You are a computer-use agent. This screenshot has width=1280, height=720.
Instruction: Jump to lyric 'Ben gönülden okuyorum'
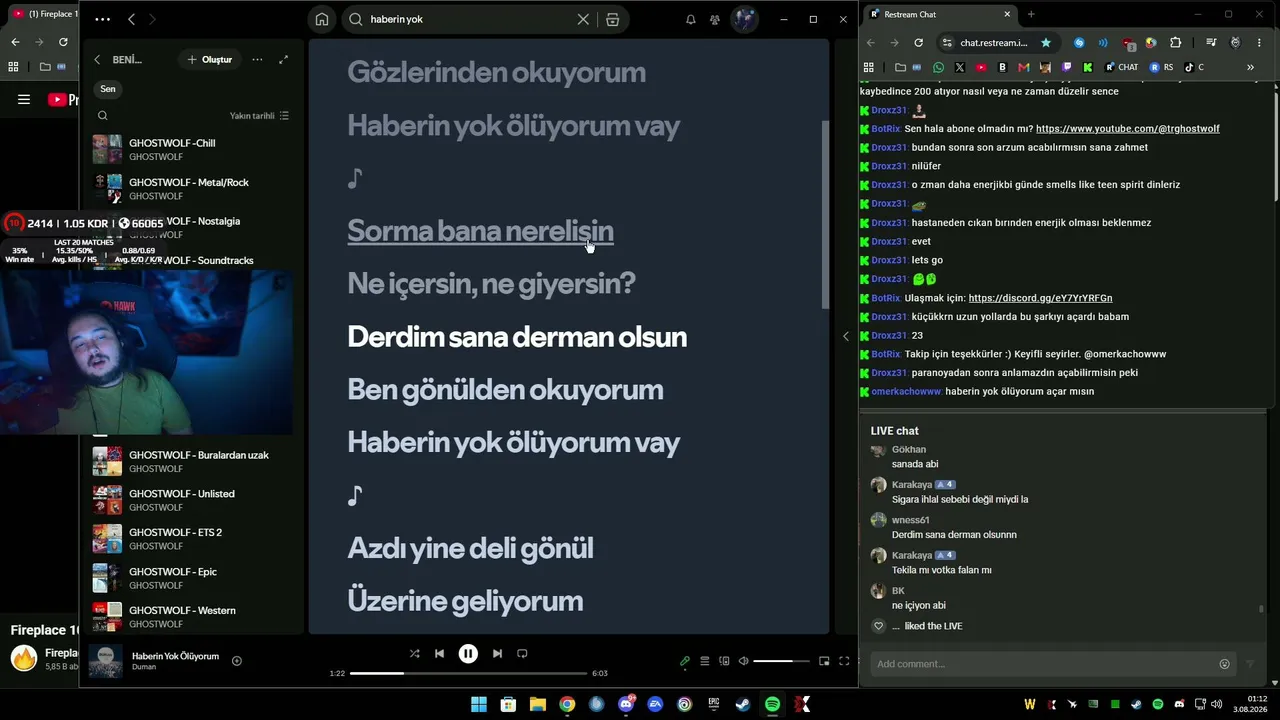tap(505, 390)
